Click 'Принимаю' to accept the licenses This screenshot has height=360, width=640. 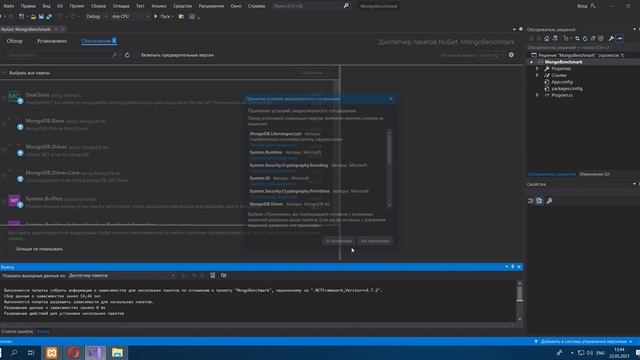339,241
